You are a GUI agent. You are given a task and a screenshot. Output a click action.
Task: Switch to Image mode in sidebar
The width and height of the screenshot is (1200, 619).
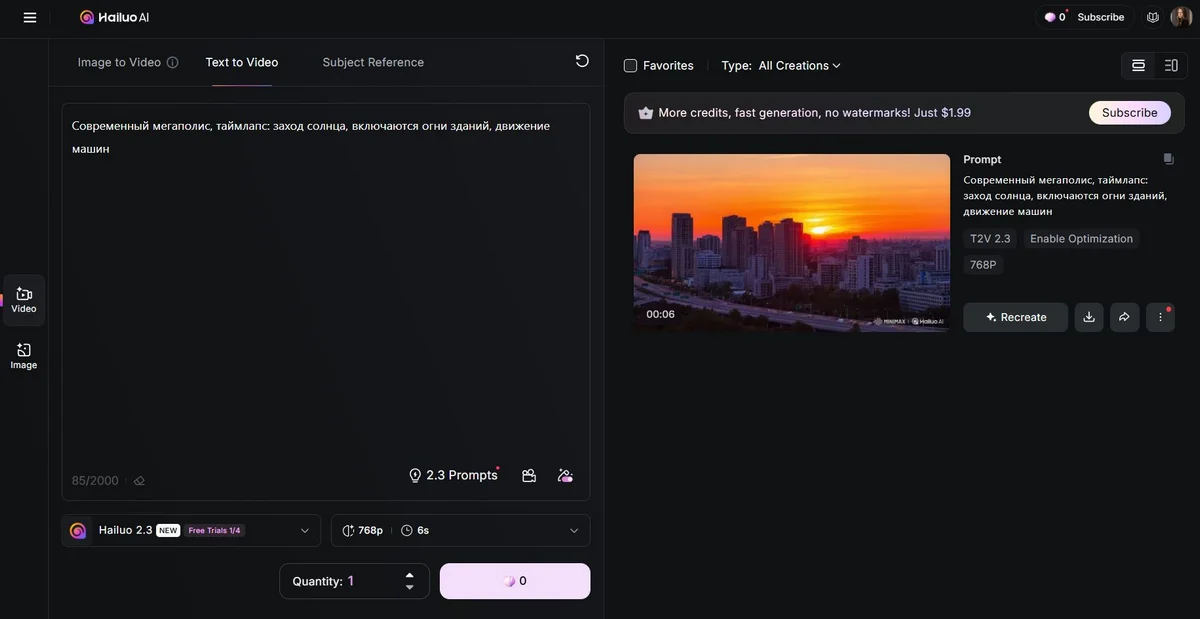(24, 355)
